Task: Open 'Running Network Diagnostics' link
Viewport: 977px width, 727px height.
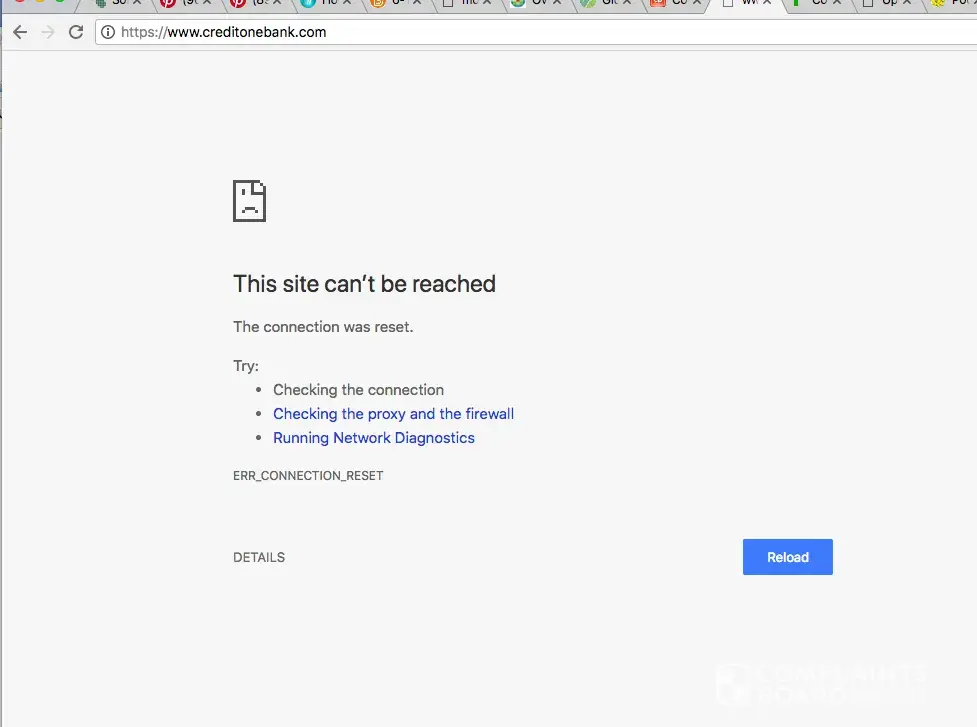Action: pos(374,438)
